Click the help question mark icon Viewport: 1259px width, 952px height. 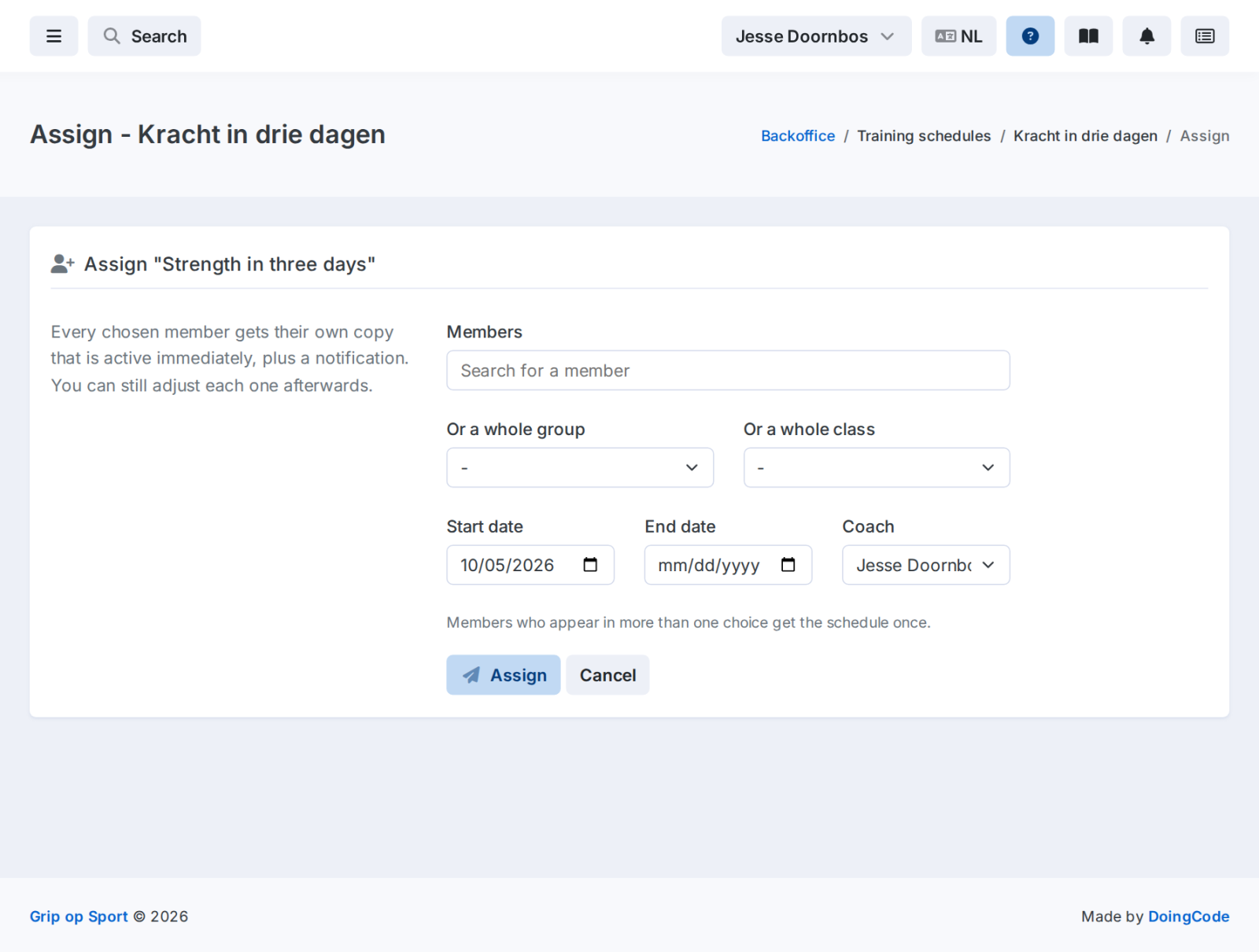[x=1030, y=36]
